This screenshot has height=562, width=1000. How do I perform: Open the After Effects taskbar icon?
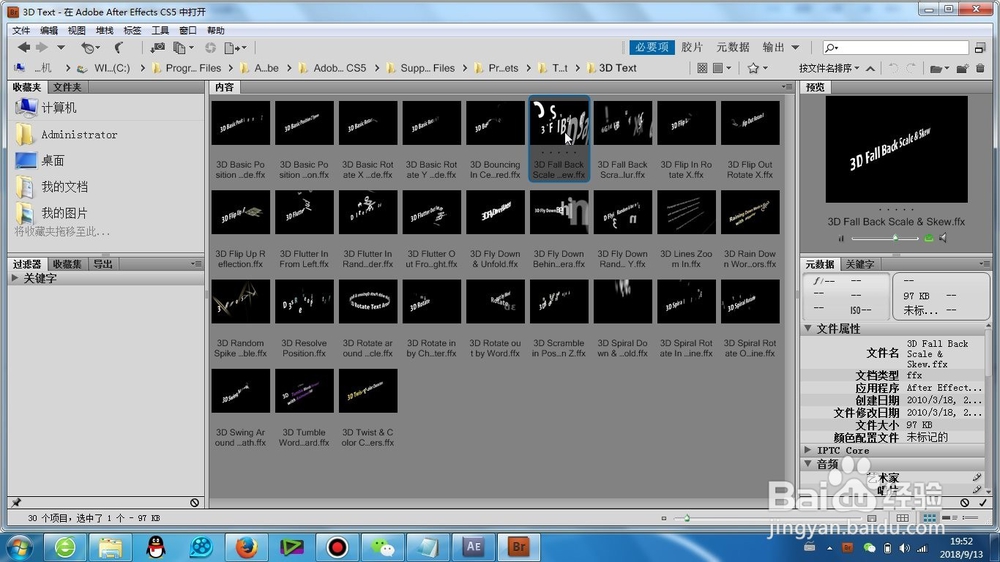[x=473, y=547]
